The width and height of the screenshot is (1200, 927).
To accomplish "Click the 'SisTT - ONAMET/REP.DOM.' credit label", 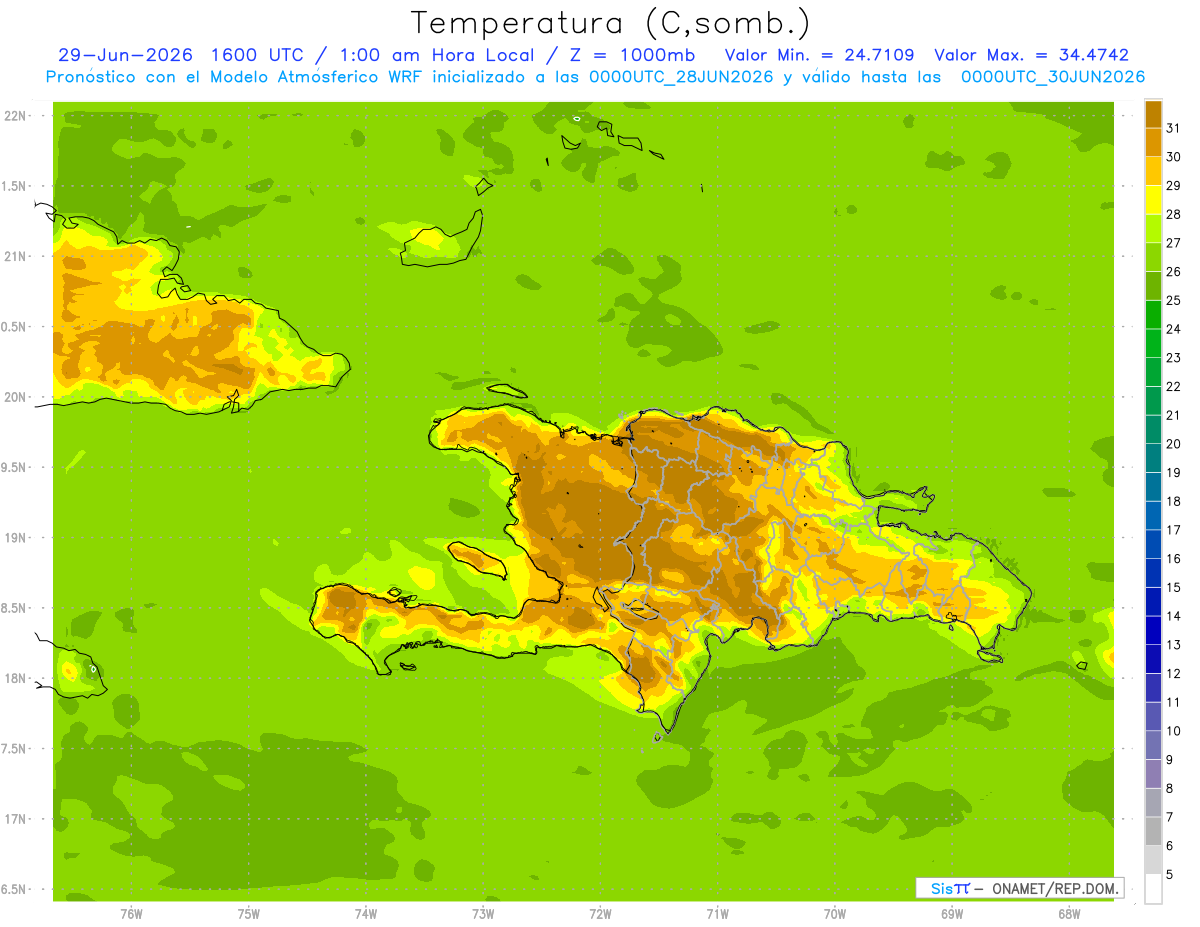I will [1019, 888].
